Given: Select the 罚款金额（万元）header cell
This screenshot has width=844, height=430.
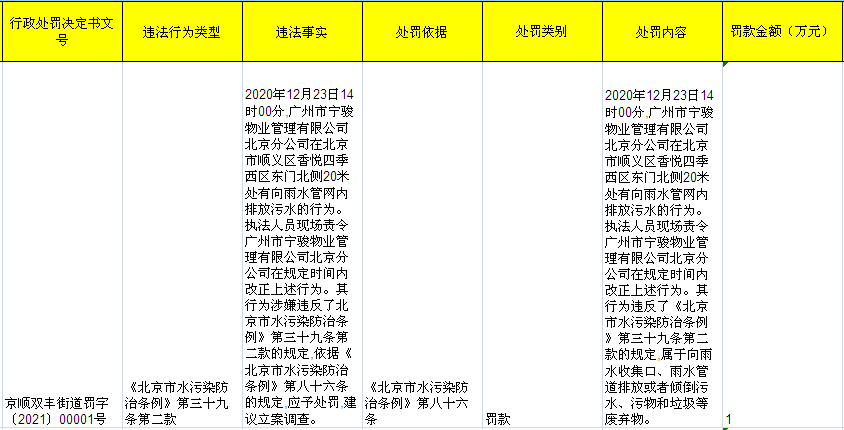Looking at the screenshot, I should click(x=783, y=32).
